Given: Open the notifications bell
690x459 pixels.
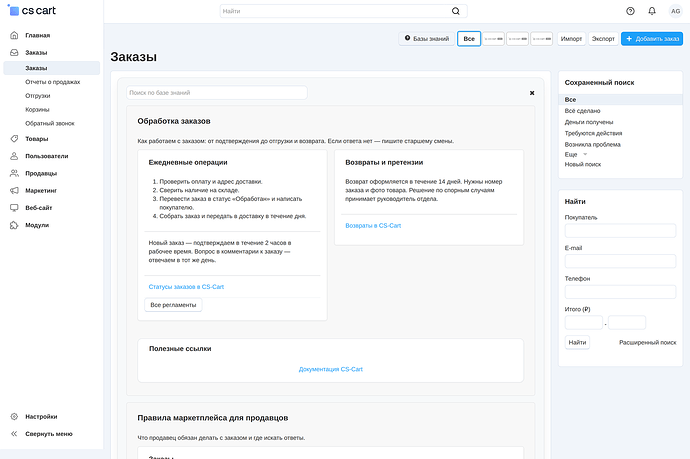Looking at the screenshot, I should [652, 11].
